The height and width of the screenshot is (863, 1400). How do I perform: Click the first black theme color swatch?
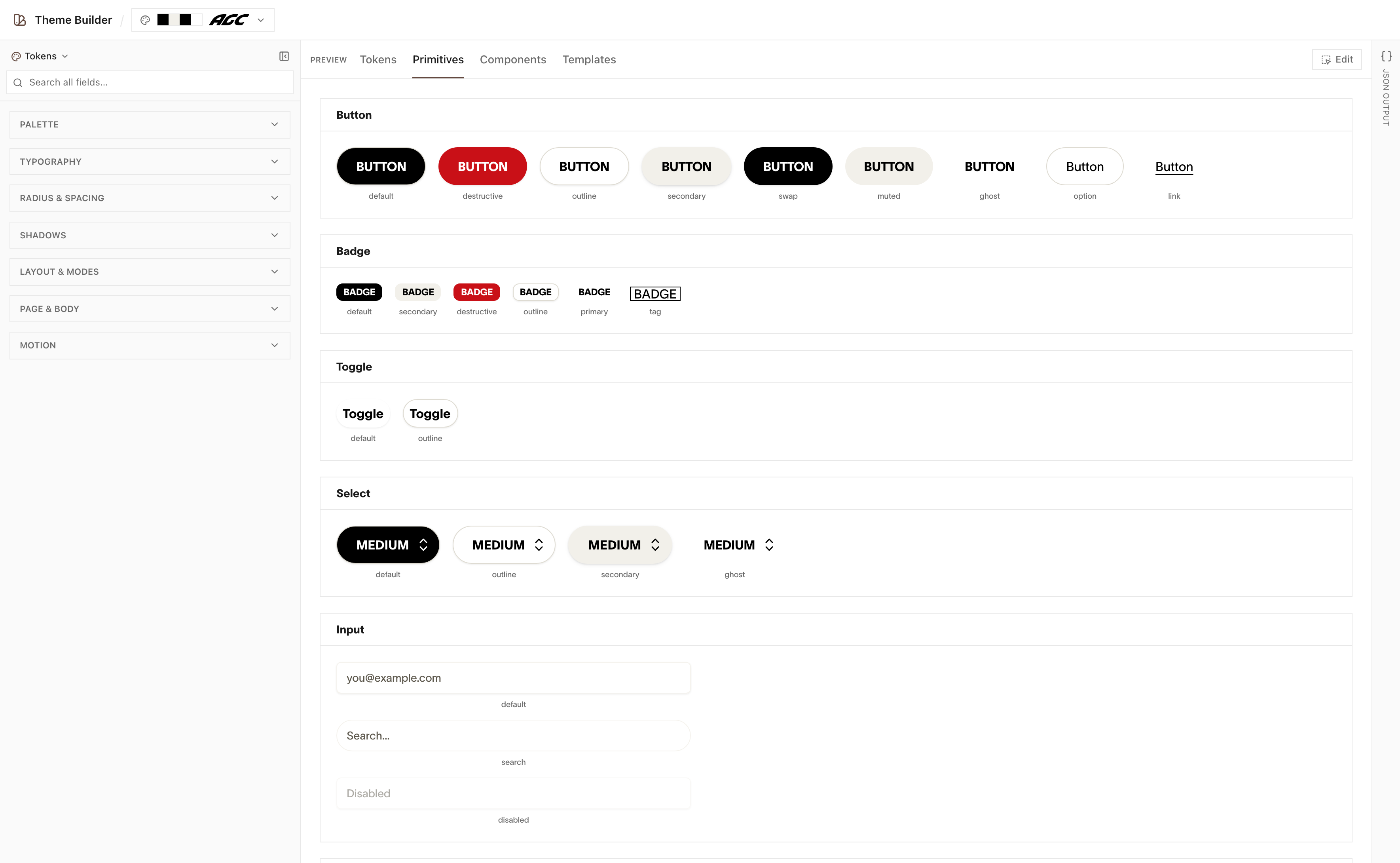163,20
